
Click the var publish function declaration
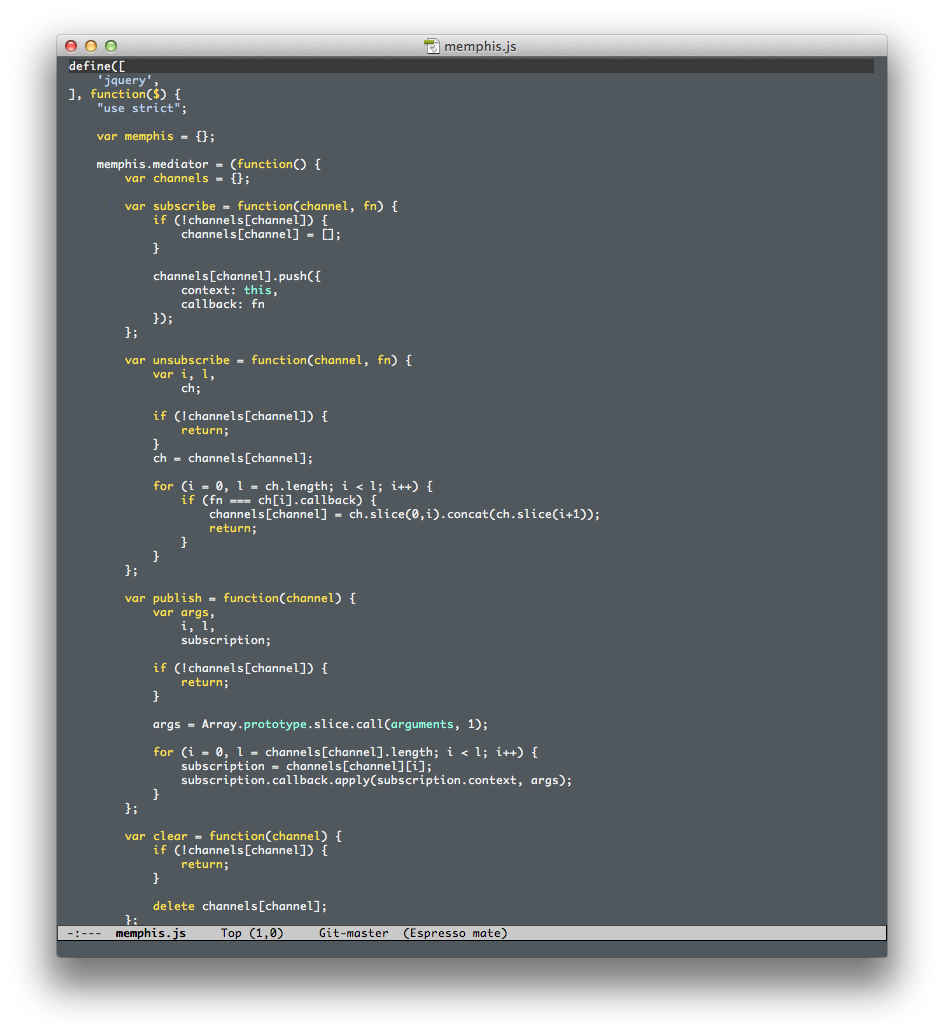click(240, 598)
